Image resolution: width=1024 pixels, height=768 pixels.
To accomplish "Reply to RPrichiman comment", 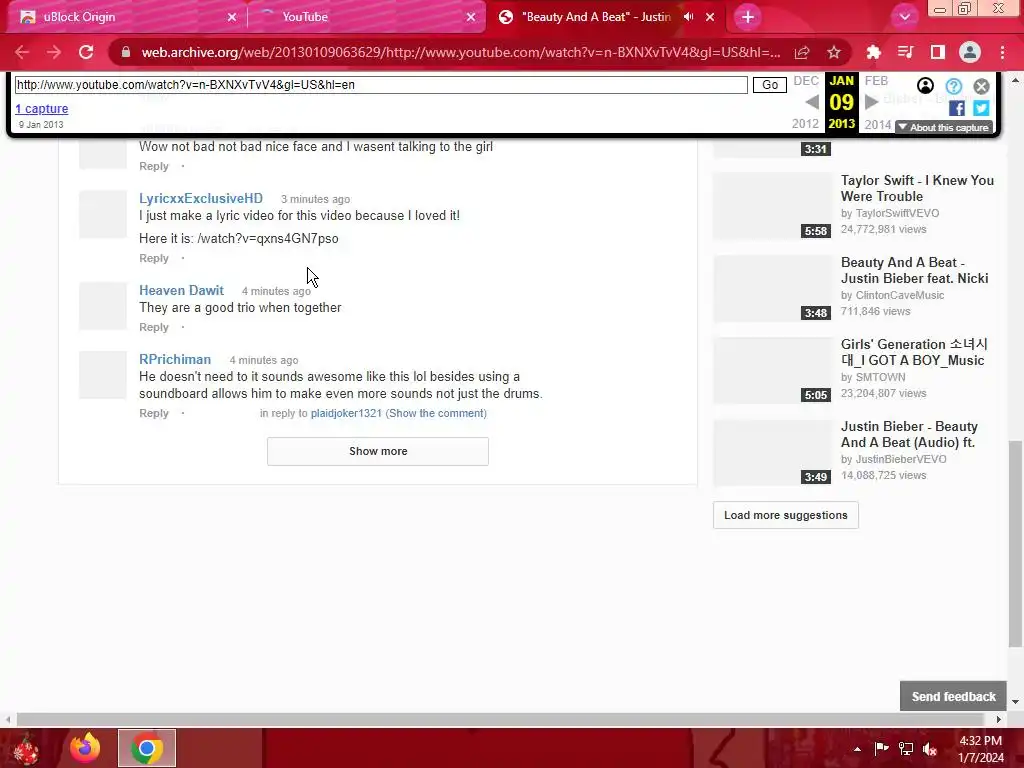I will click(x=153, y=413).
